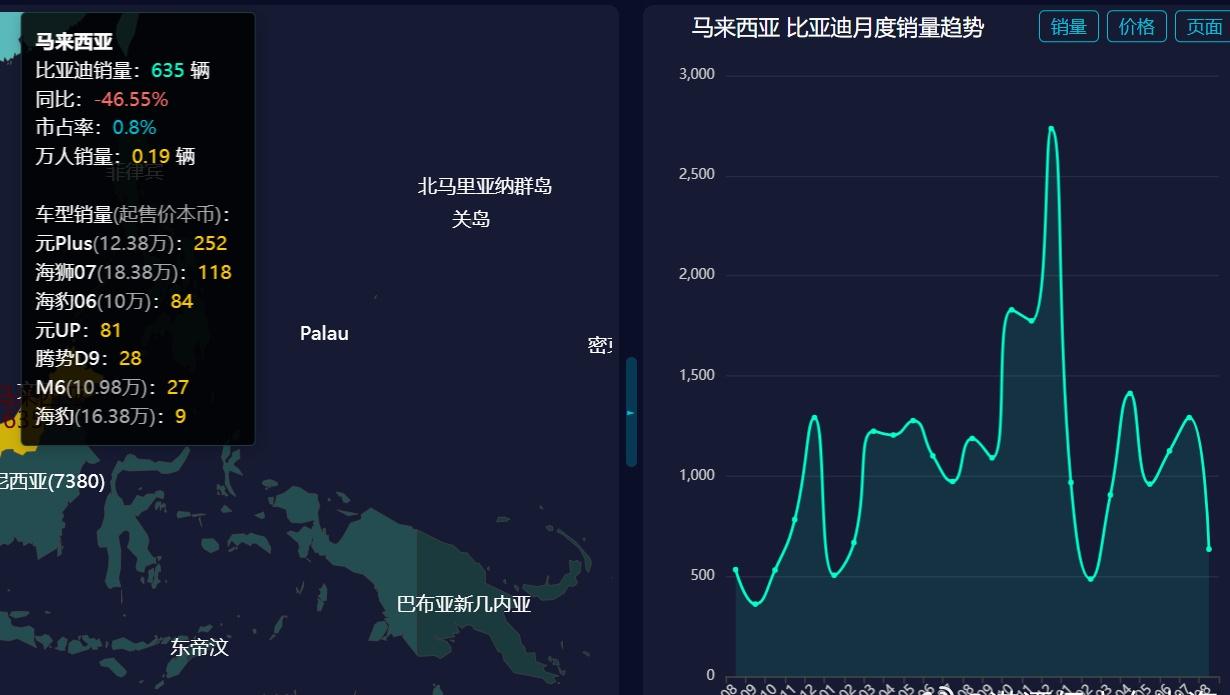Click the 1,000 y-axis label

pos(696,475)
